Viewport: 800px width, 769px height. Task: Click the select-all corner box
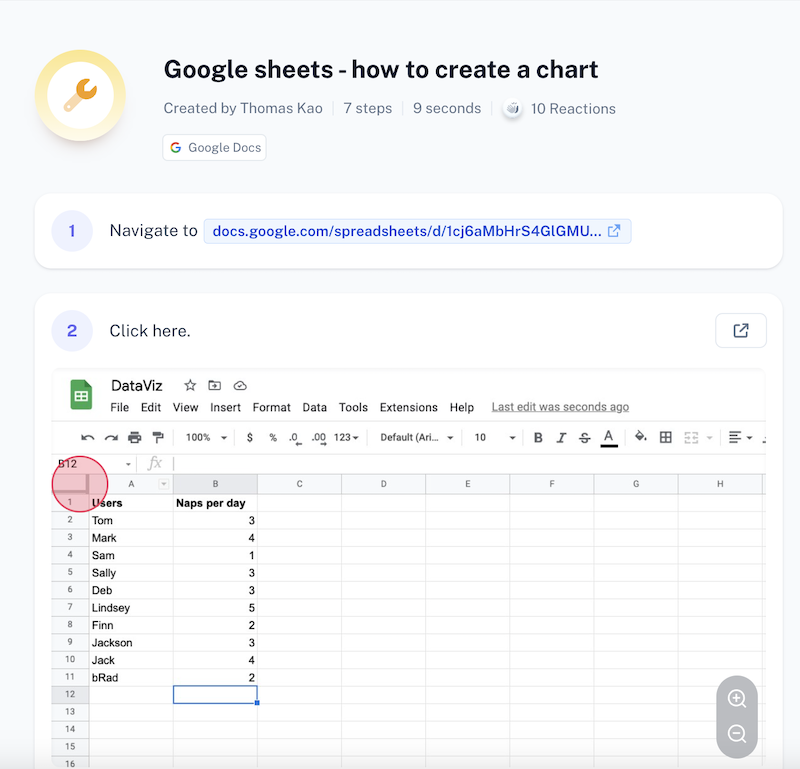[70, 484]
